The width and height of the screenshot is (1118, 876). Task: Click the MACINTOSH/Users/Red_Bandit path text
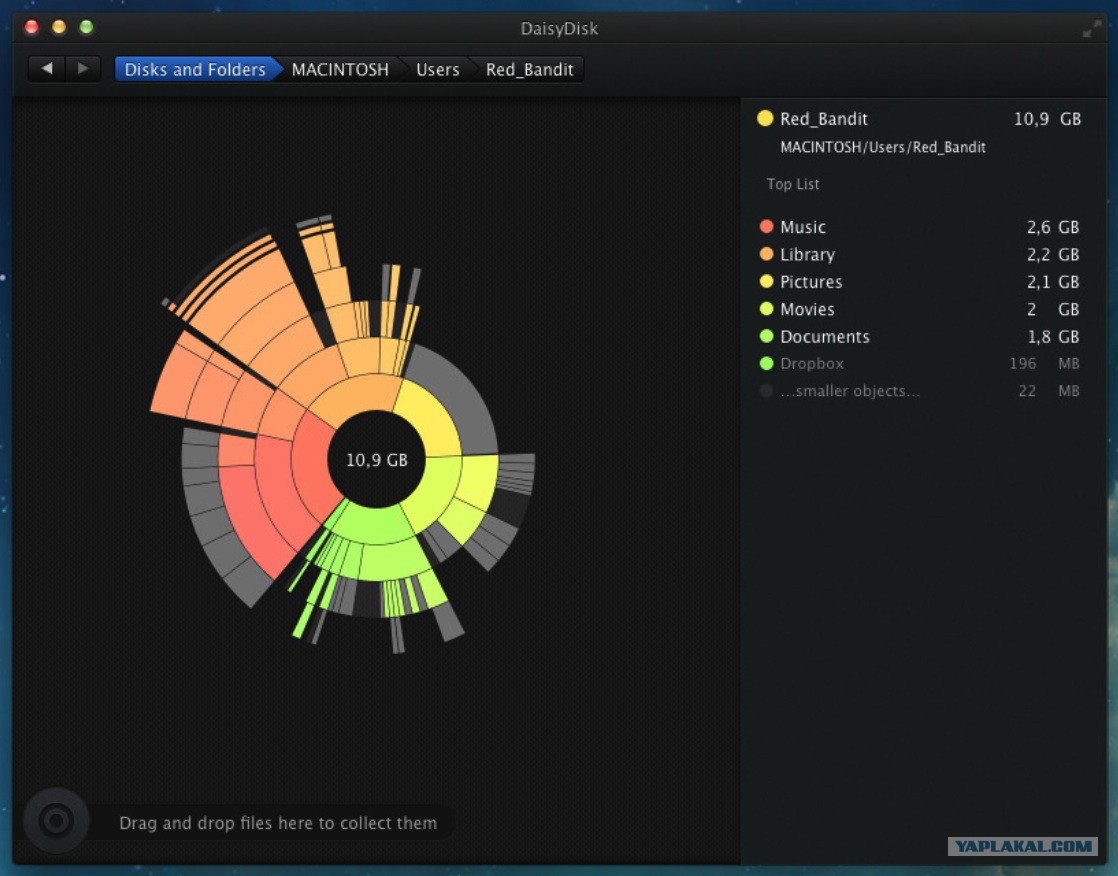click(883, 148)
